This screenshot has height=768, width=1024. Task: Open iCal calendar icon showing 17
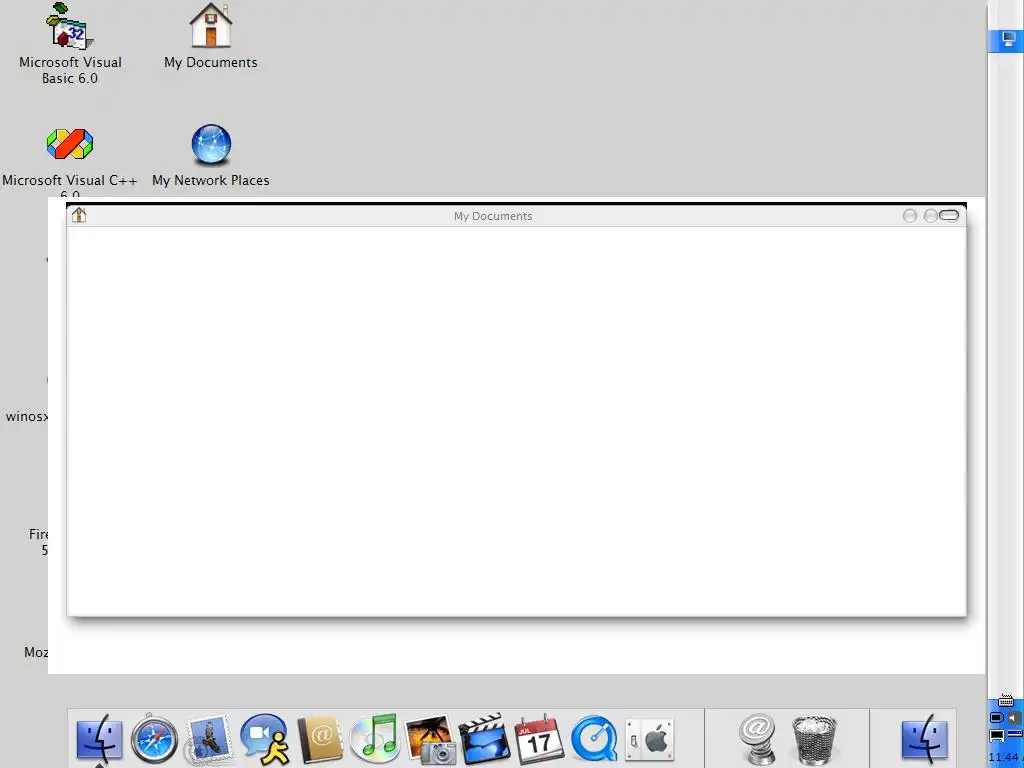tap(539, 739)
